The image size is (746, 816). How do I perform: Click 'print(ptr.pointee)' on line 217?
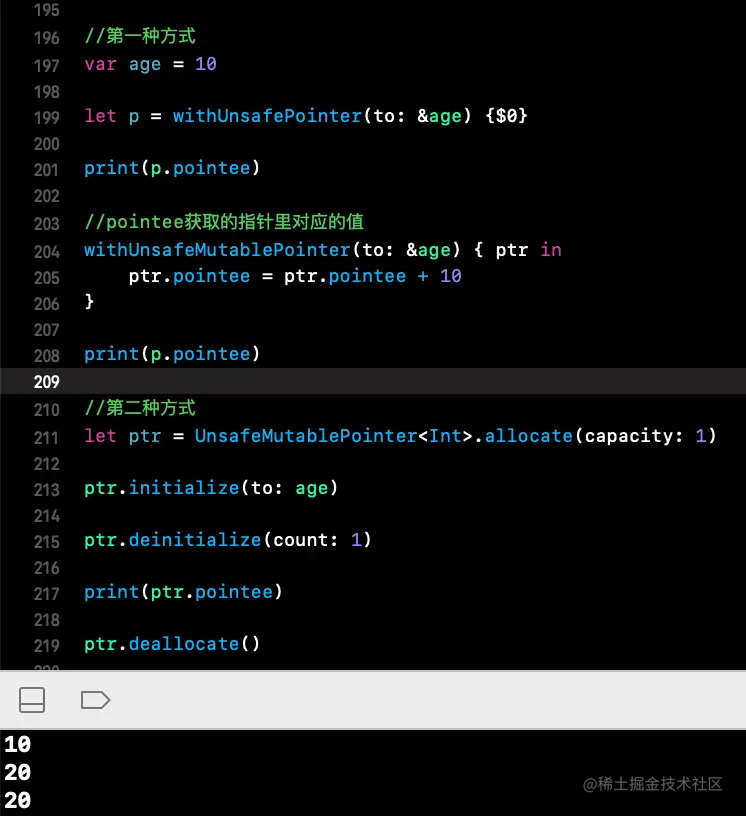[x=183, y=592]
